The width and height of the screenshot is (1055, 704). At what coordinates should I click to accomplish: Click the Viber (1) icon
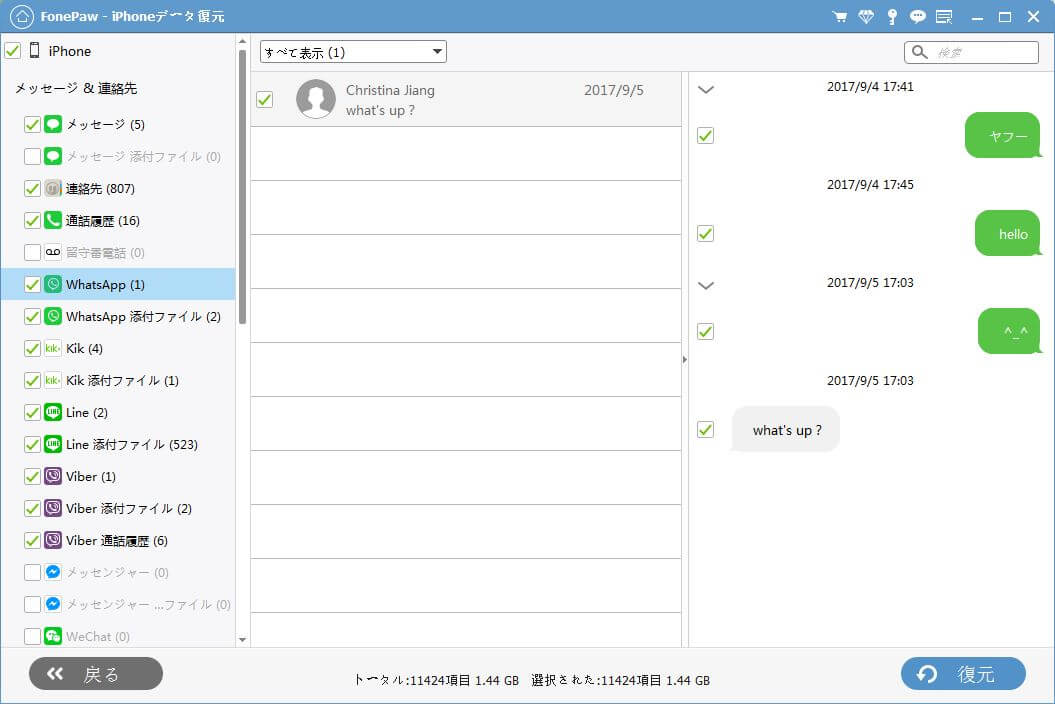point(53,476)
